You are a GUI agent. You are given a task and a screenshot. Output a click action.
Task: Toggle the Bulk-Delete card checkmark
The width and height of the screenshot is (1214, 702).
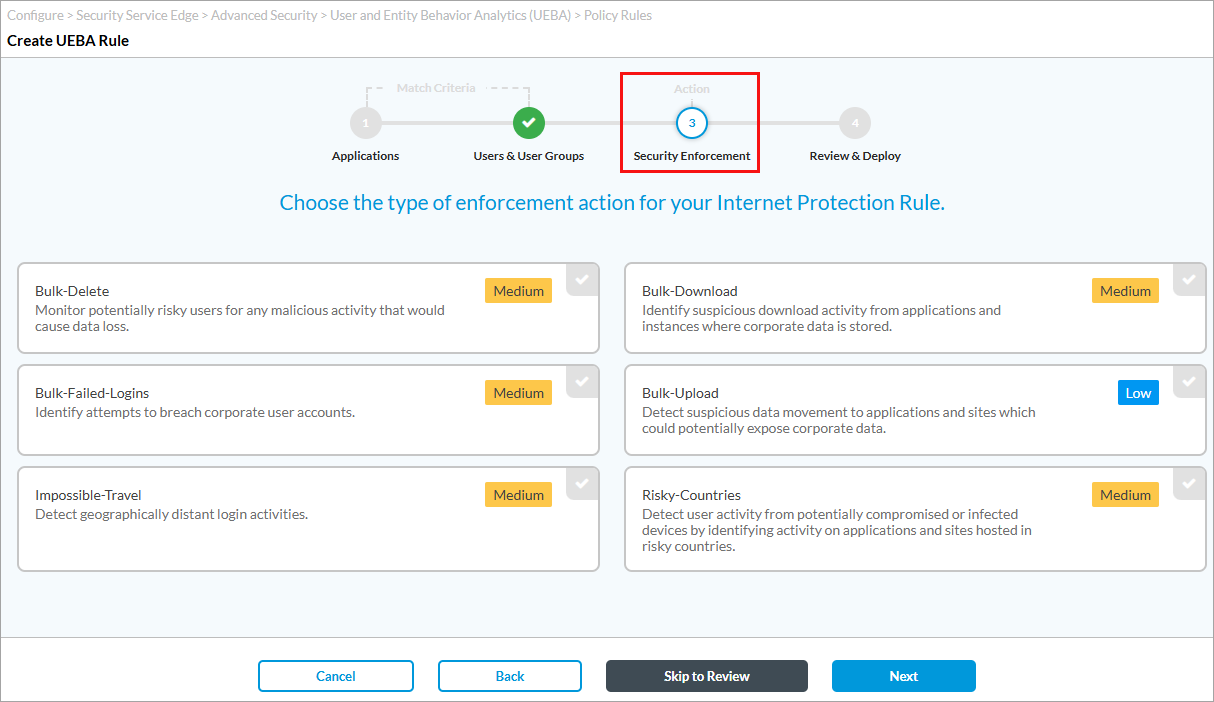(x=582, y=280)
